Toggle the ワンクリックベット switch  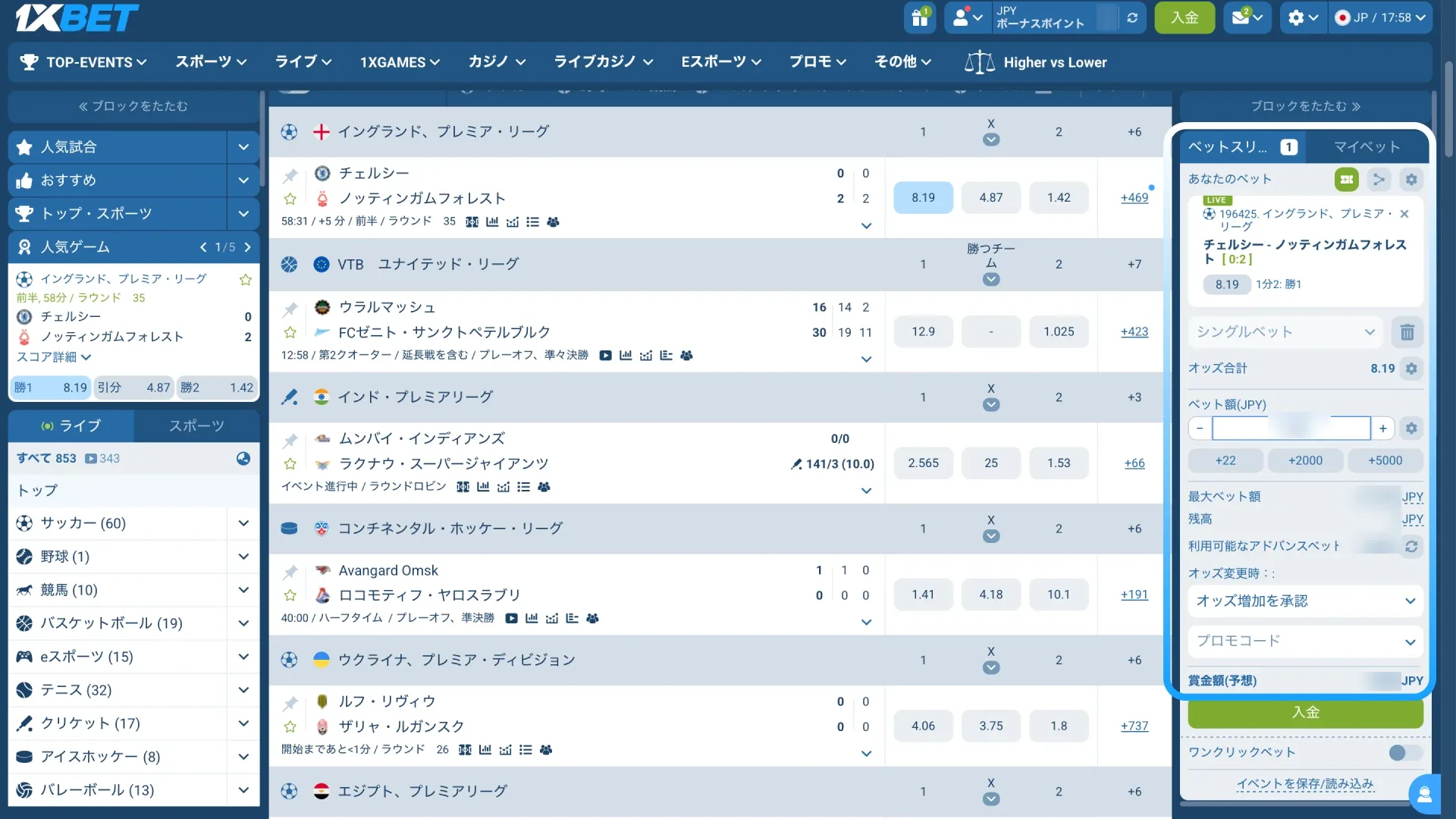(1405, 752)
